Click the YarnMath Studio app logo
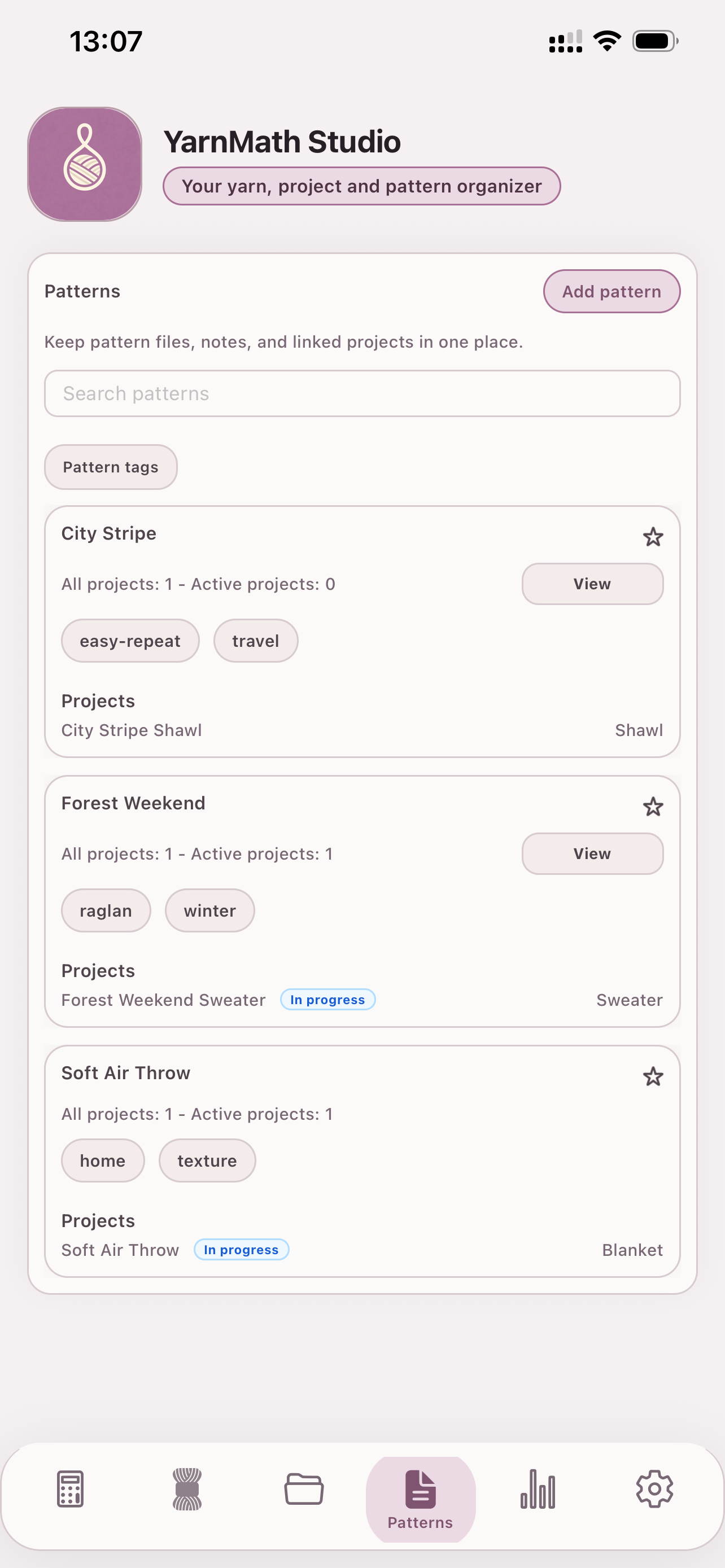 85,164
